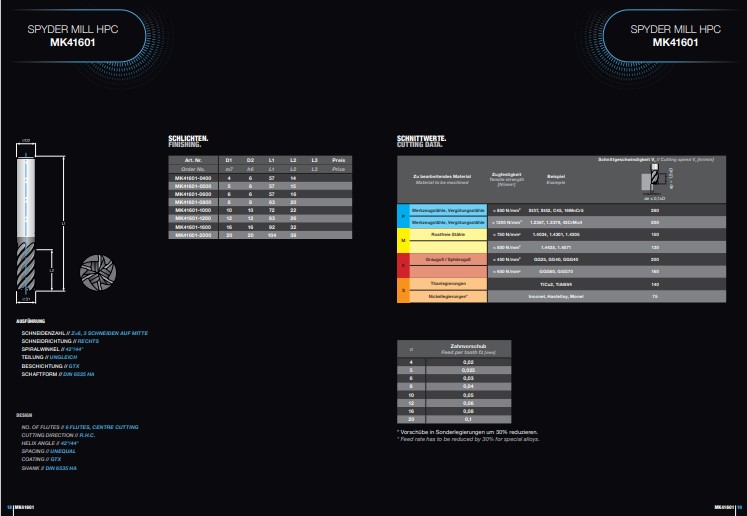Click the CUTTING DIRECTION // R.H.C. line
This screenshot has height=516, width=747.
tap(58, 435)
